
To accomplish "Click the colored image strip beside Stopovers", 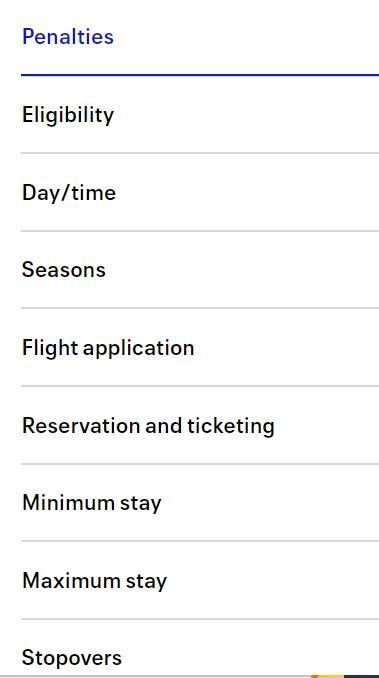I will point(345,676).
